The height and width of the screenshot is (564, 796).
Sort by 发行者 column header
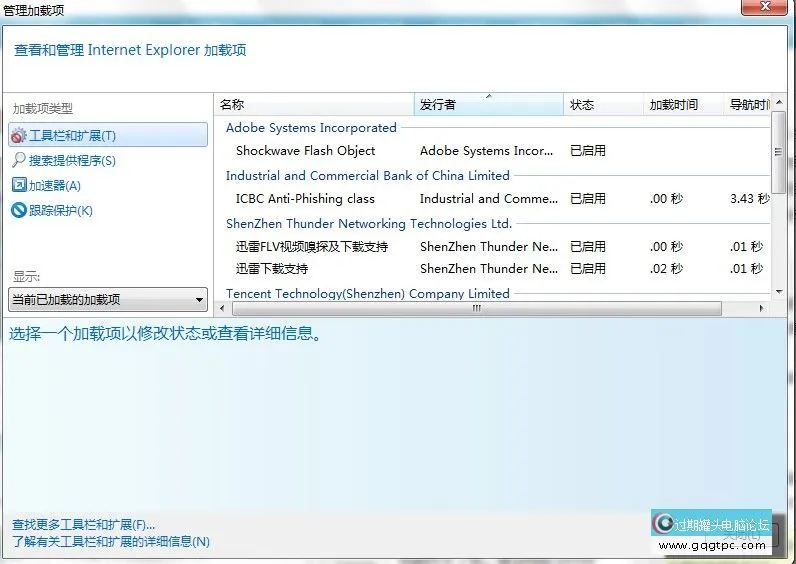488,105
